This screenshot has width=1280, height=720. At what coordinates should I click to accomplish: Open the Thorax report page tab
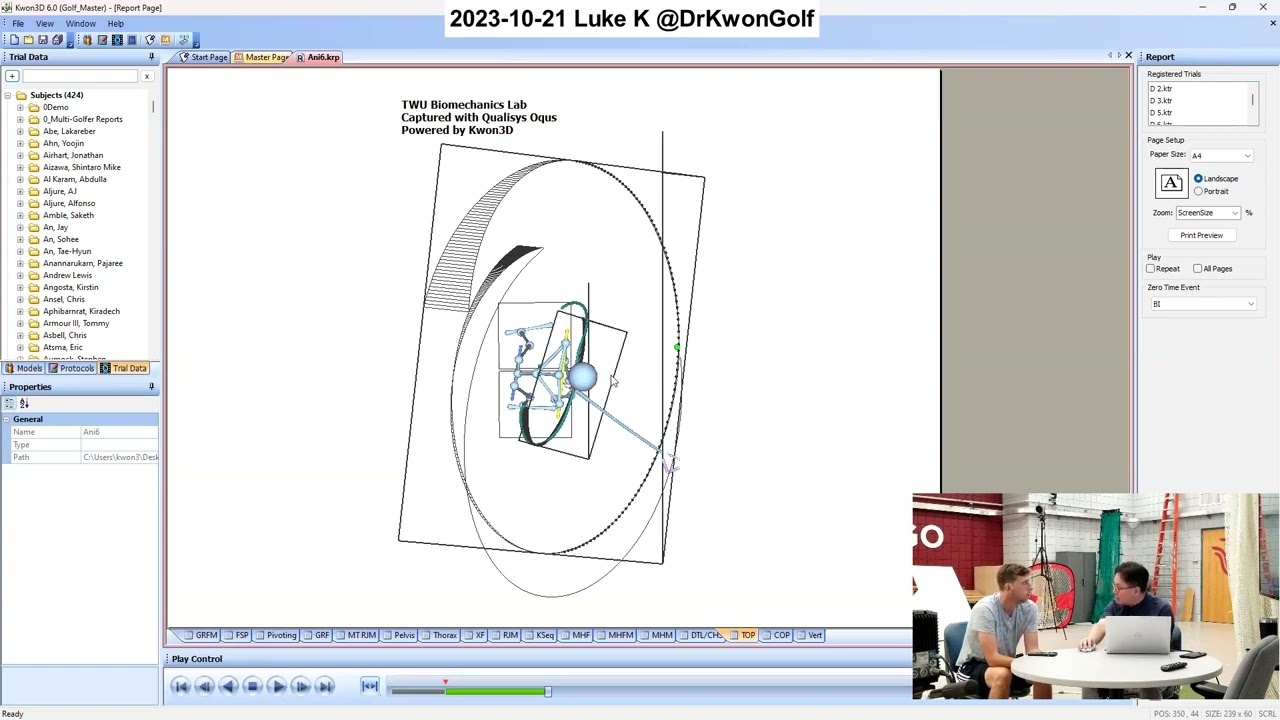439,636
